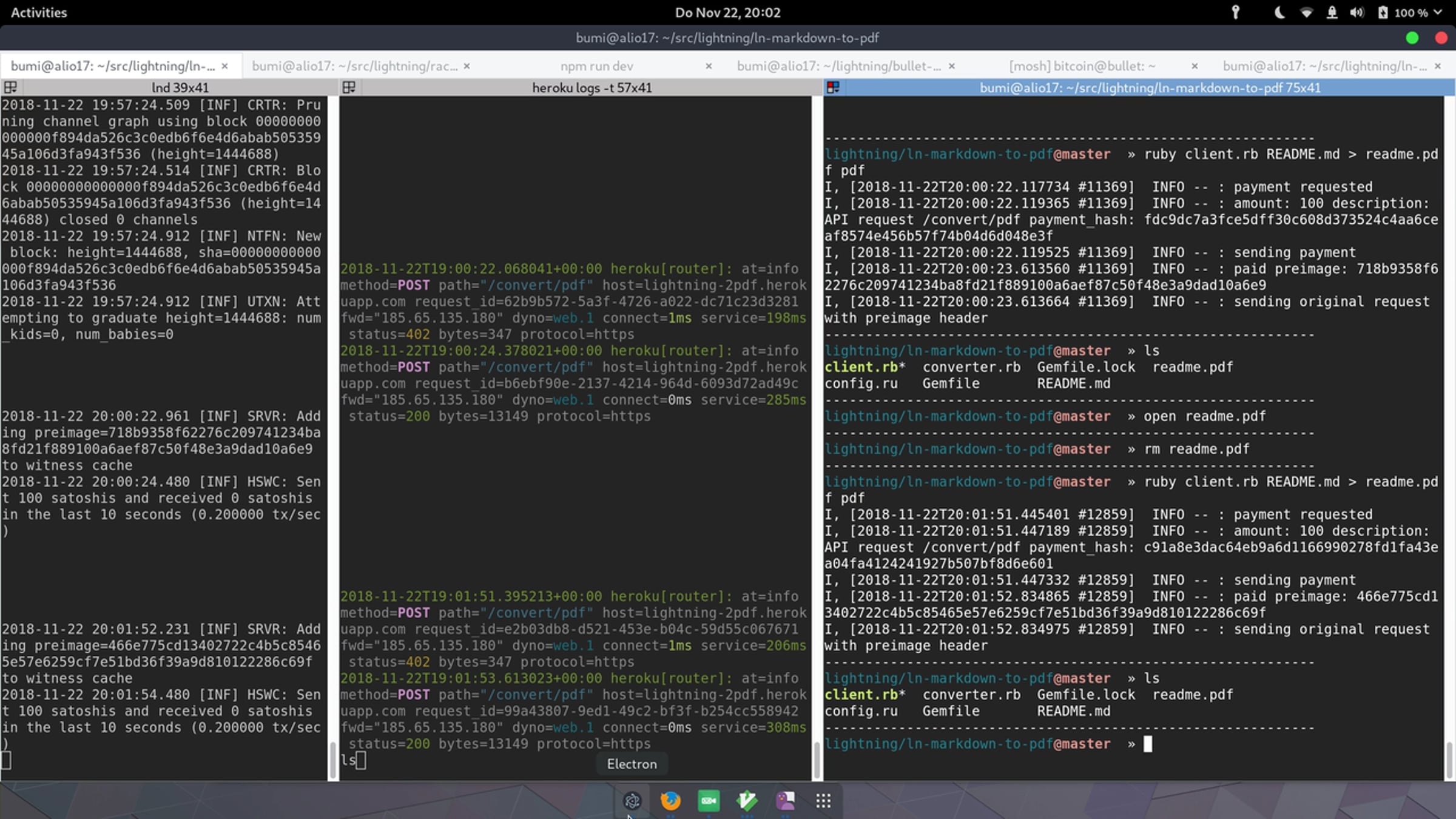Open gVim from the dock

(x=747, y=801)
